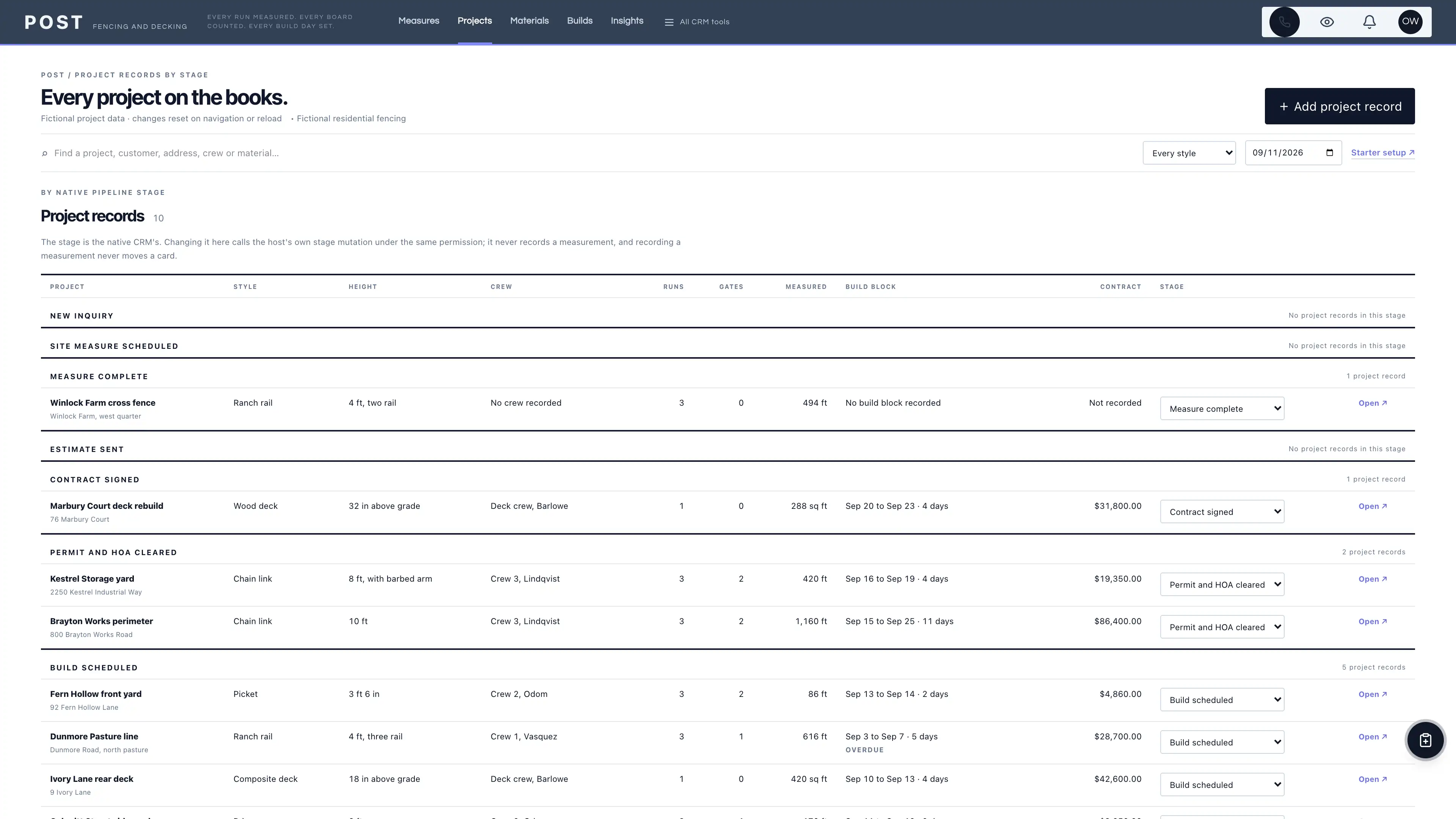
Task: Click the $86,400.00 contract value
Action: [x=1117, y=621]
